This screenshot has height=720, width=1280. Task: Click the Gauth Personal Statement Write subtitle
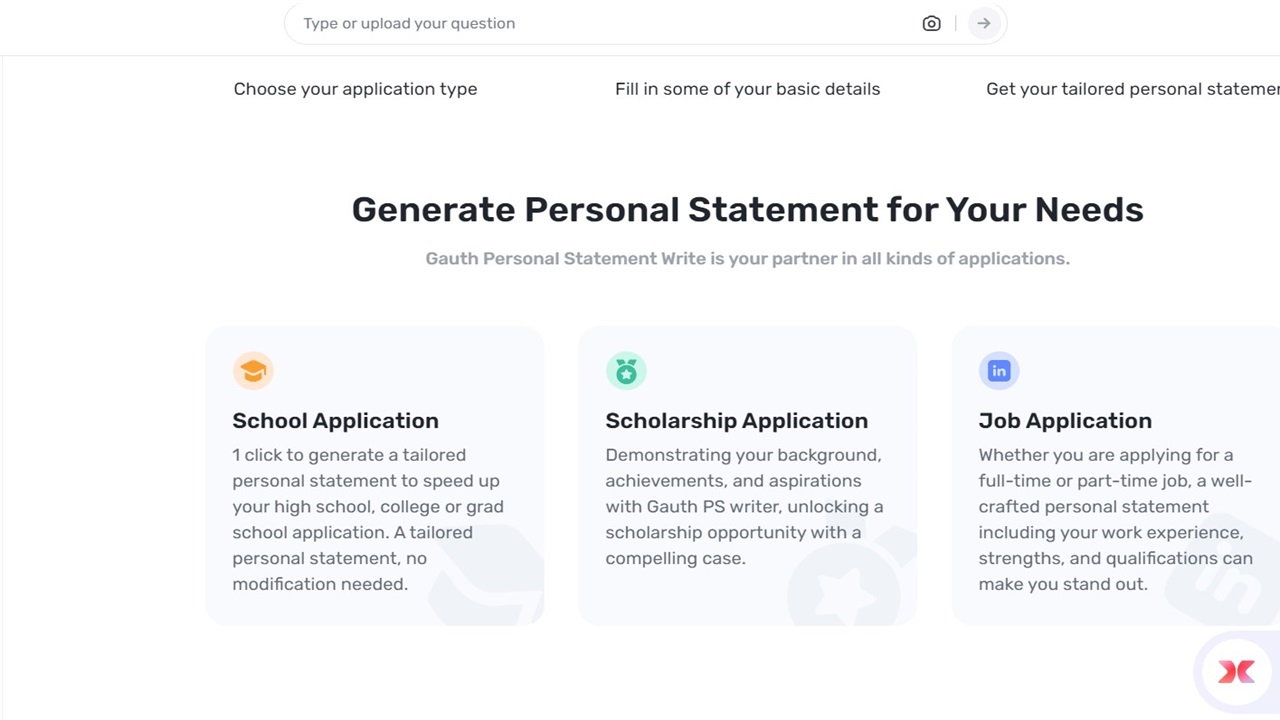(747, 258)
